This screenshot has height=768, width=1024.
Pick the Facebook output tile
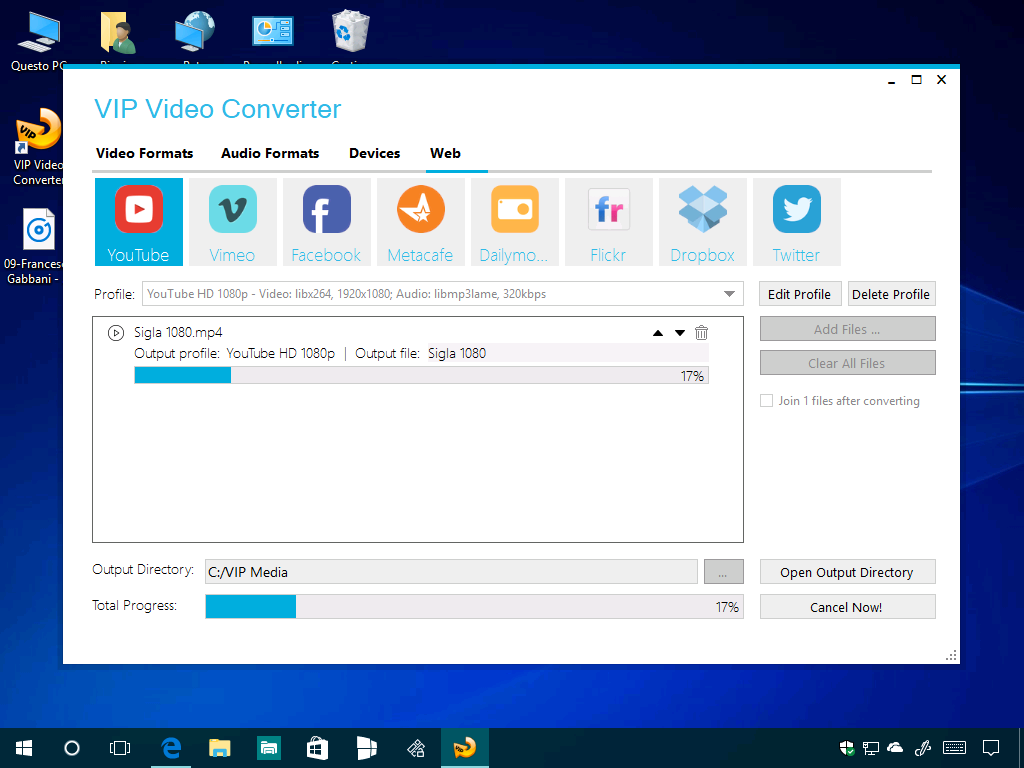(327, 222)
